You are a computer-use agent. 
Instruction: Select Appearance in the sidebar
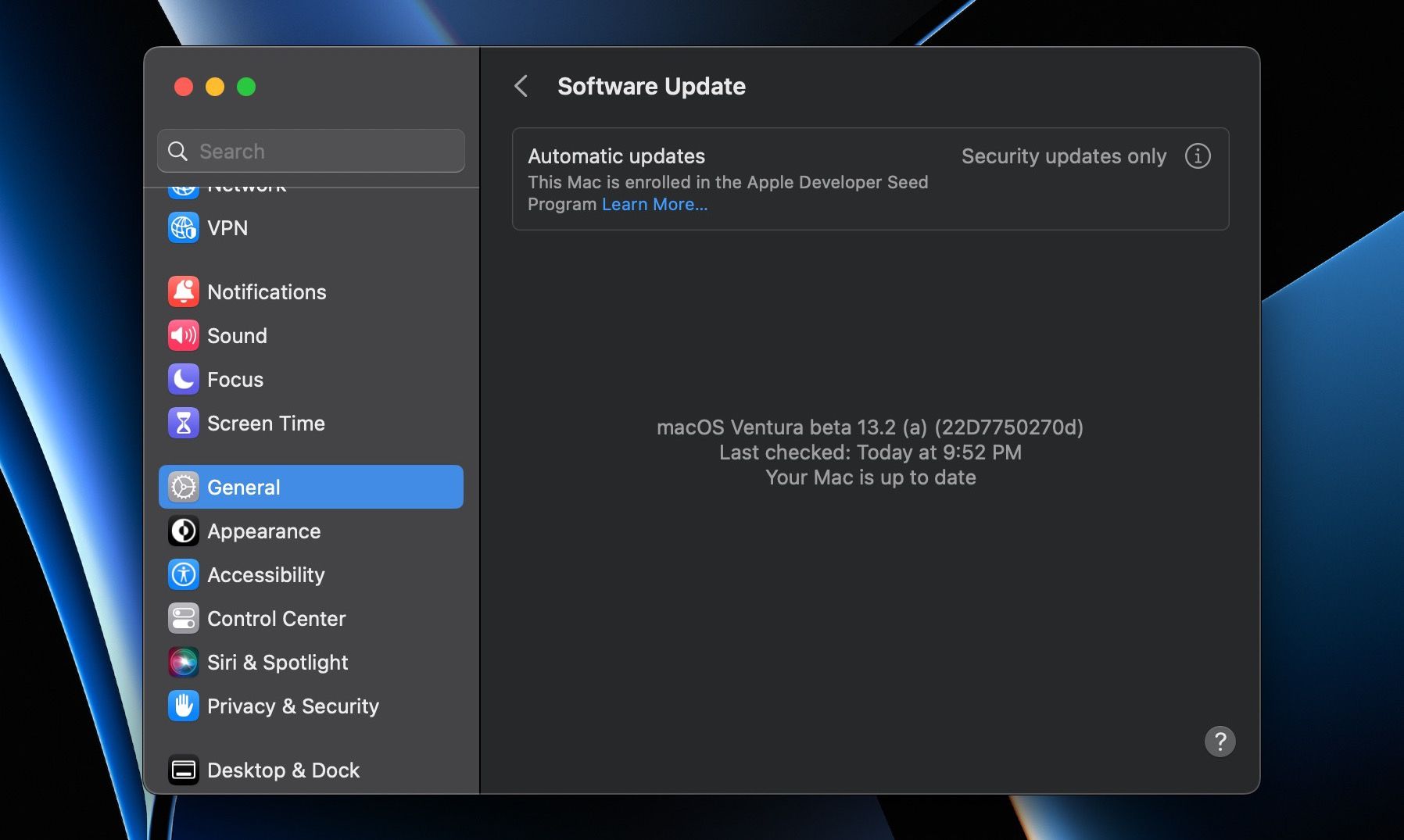click(311, 531)
